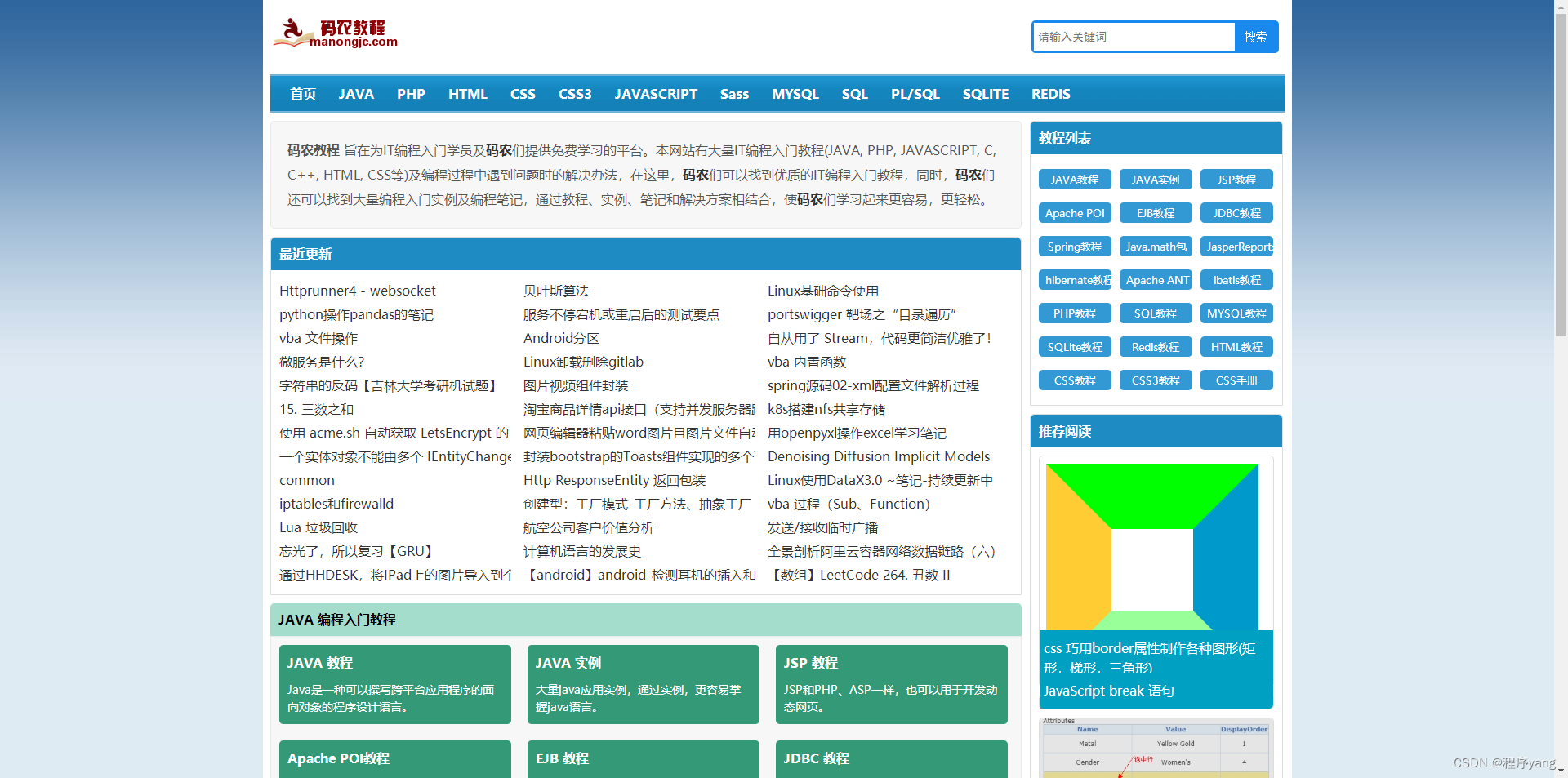This screenshot has height=778, width=1568.
Task: Go to PL/SQL in the navigation bar
Action: 915,94
